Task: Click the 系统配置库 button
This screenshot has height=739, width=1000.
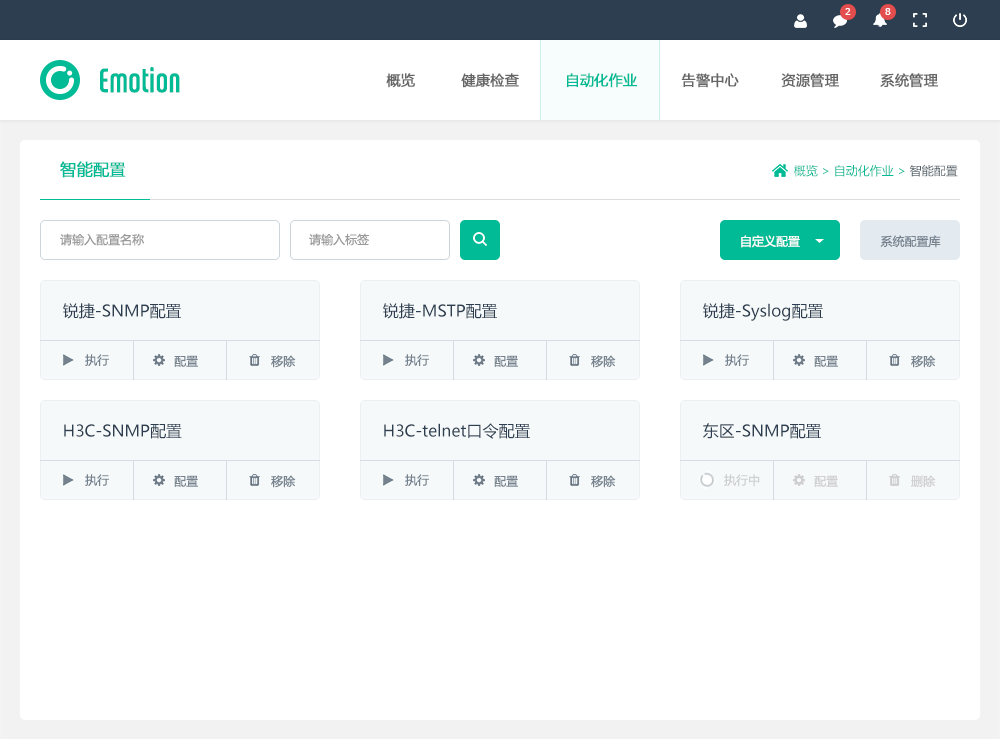Action: [x=910, y=241]
